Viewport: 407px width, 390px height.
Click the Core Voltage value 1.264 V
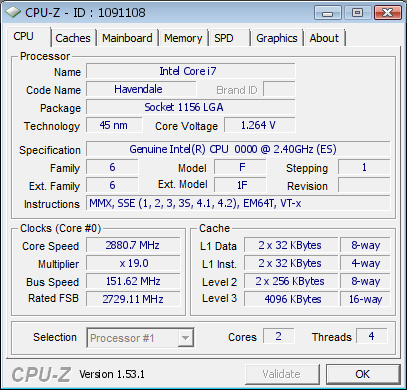(260, 125)
